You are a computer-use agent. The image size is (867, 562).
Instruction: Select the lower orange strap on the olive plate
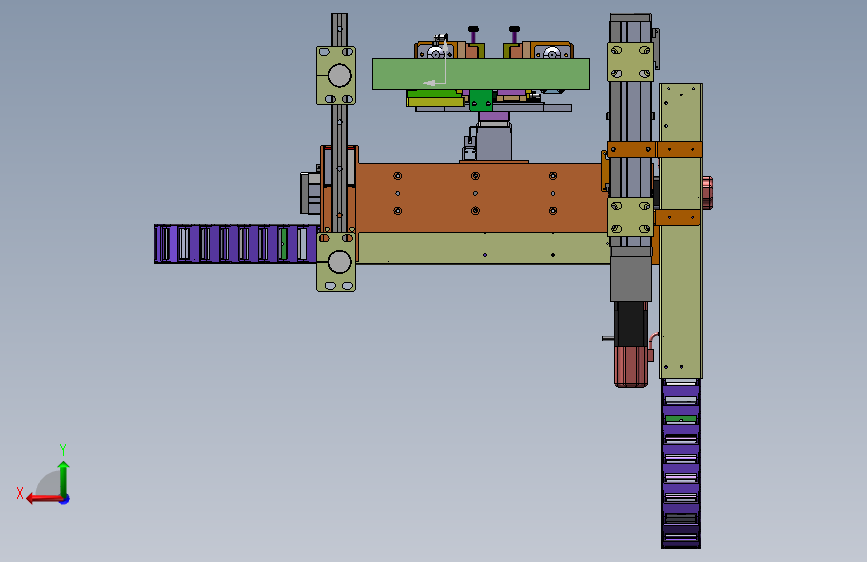coord(677,217)
